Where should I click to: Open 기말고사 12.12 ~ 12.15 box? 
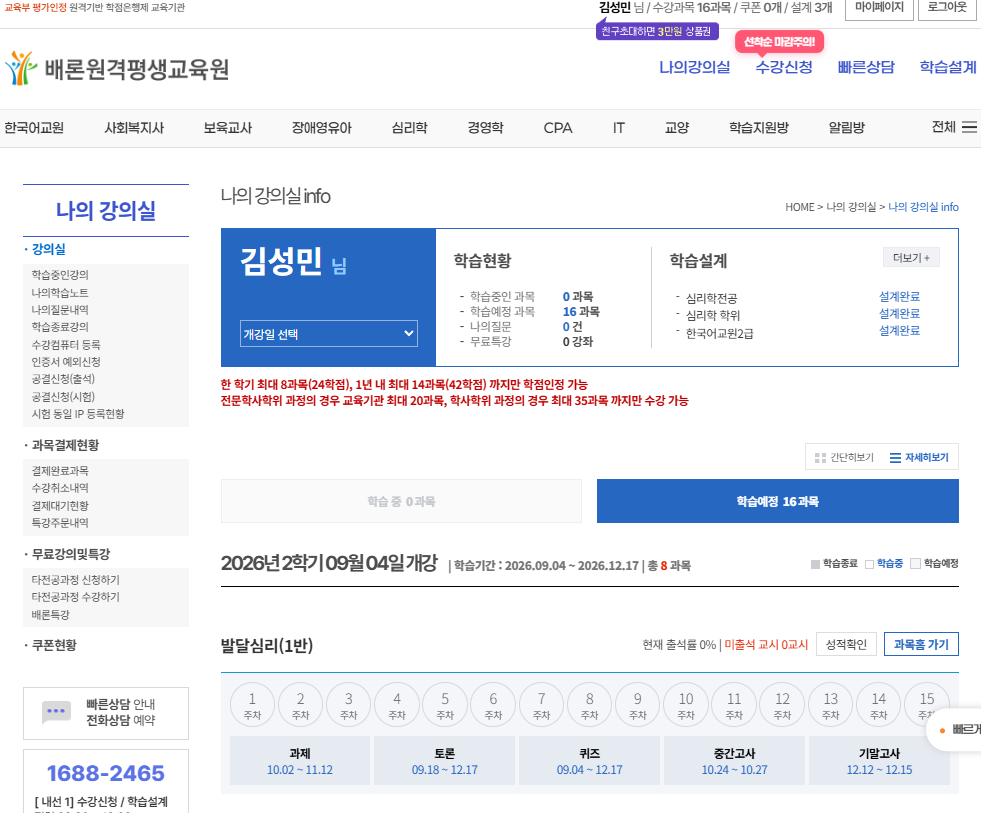[879, 760]
